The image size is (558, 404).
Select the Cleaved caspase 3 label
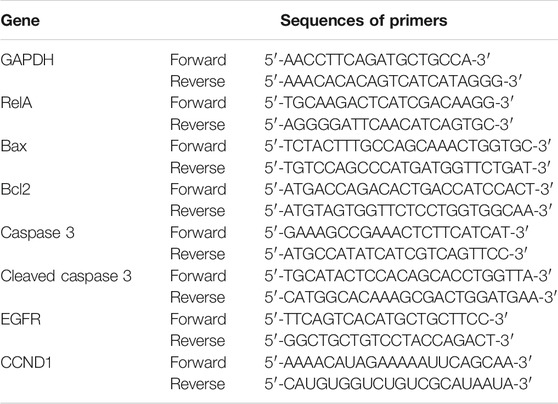tap(66, 276)
